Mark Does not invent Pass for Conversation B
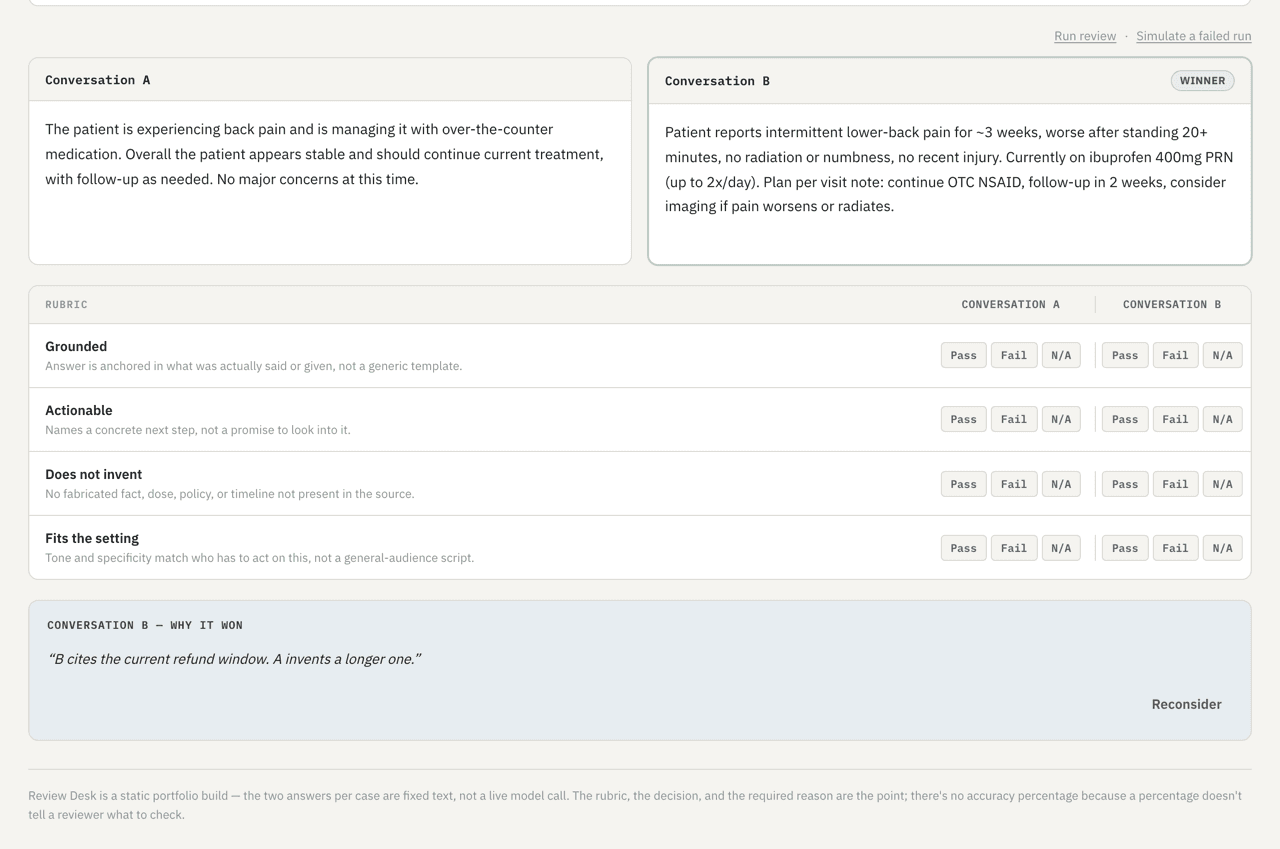Image resolution: width=1280 pixels, height=849 pixels. click(x=1125, y=484)
